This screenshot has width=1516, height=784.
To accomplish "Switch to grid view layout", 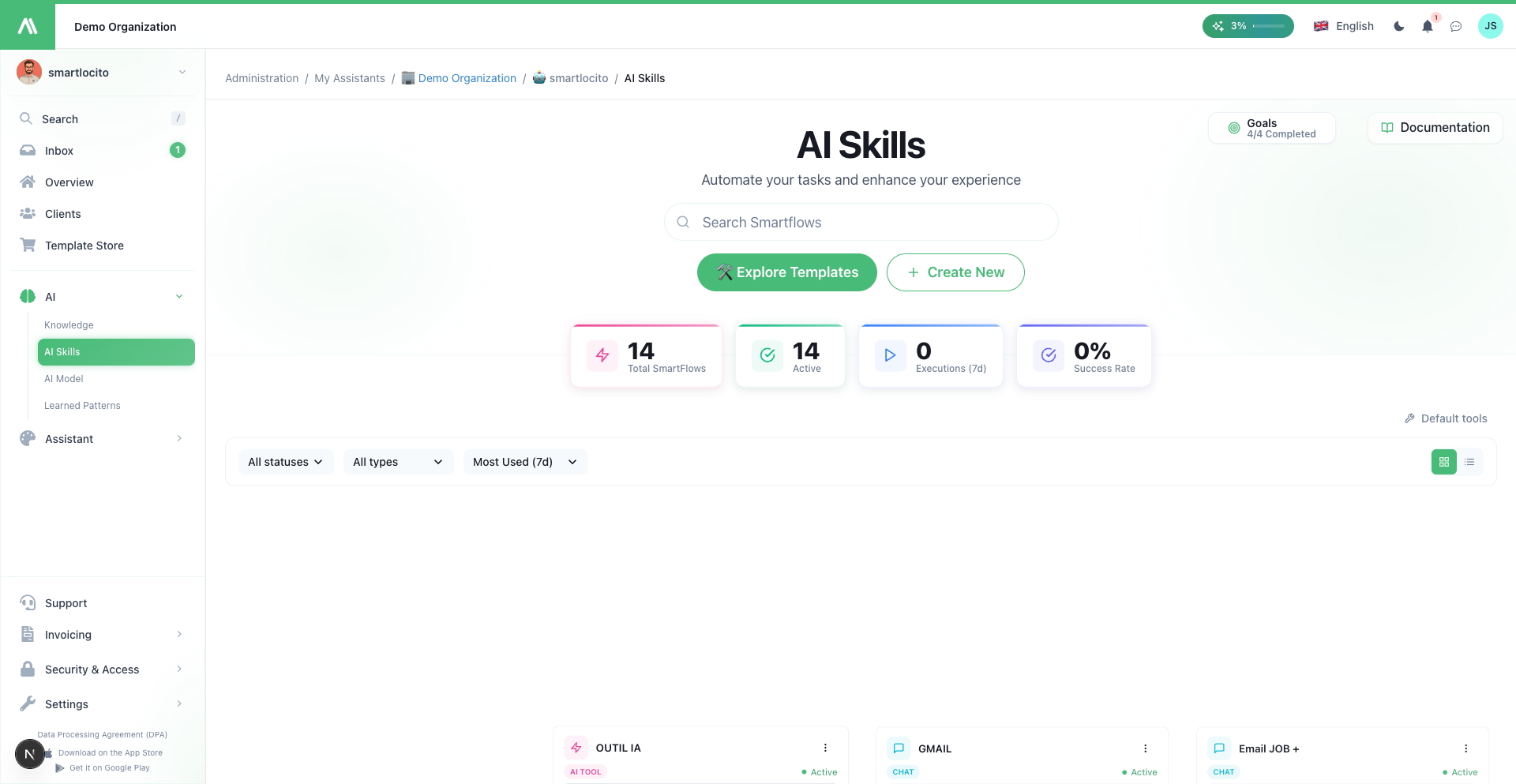I will [x=1444, y=462].
